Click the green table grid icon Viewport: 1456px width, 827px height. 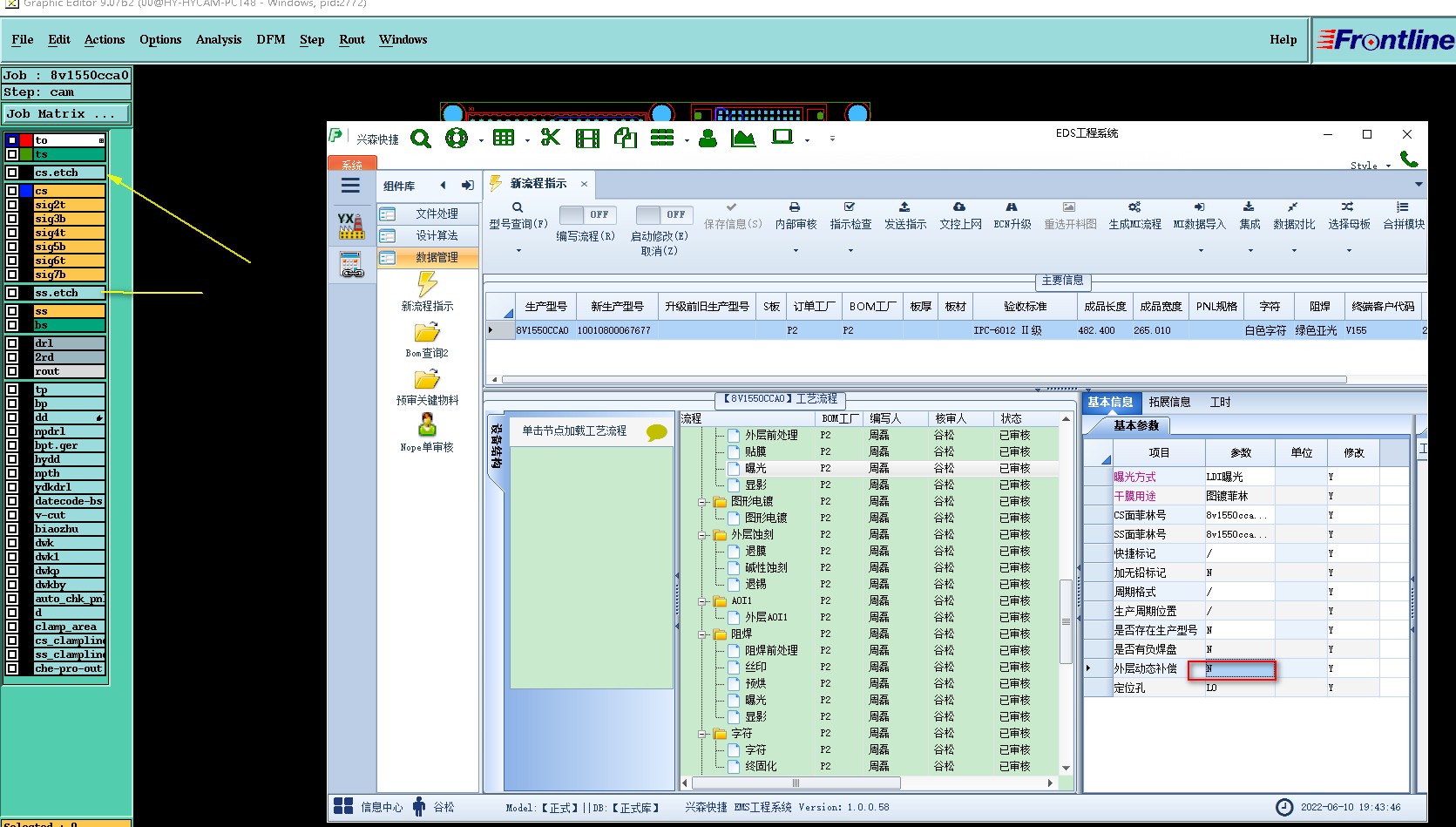pyautogui.click(x=504, y=138)
